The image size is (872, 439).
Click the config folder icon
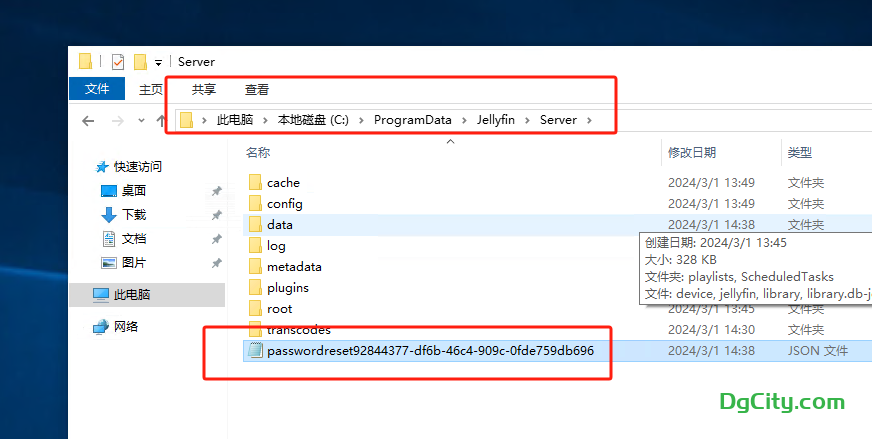[x=255, y=203]
